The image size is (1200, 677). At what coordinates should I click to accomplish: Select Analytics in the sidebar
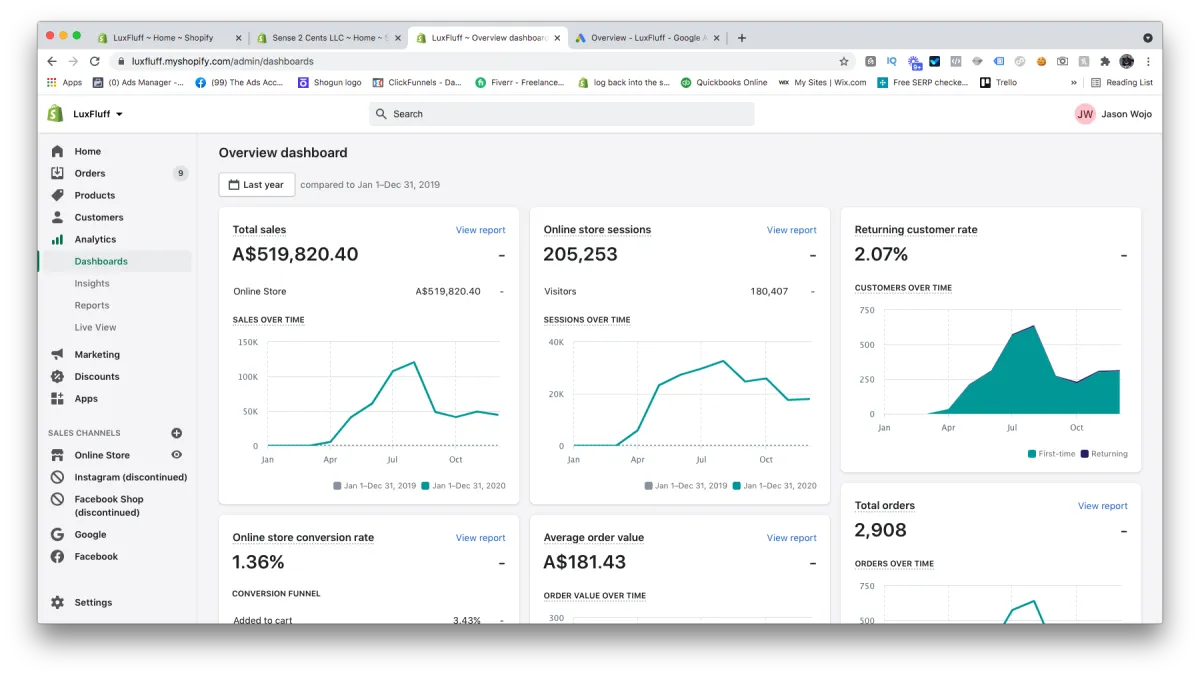point(95,239)
